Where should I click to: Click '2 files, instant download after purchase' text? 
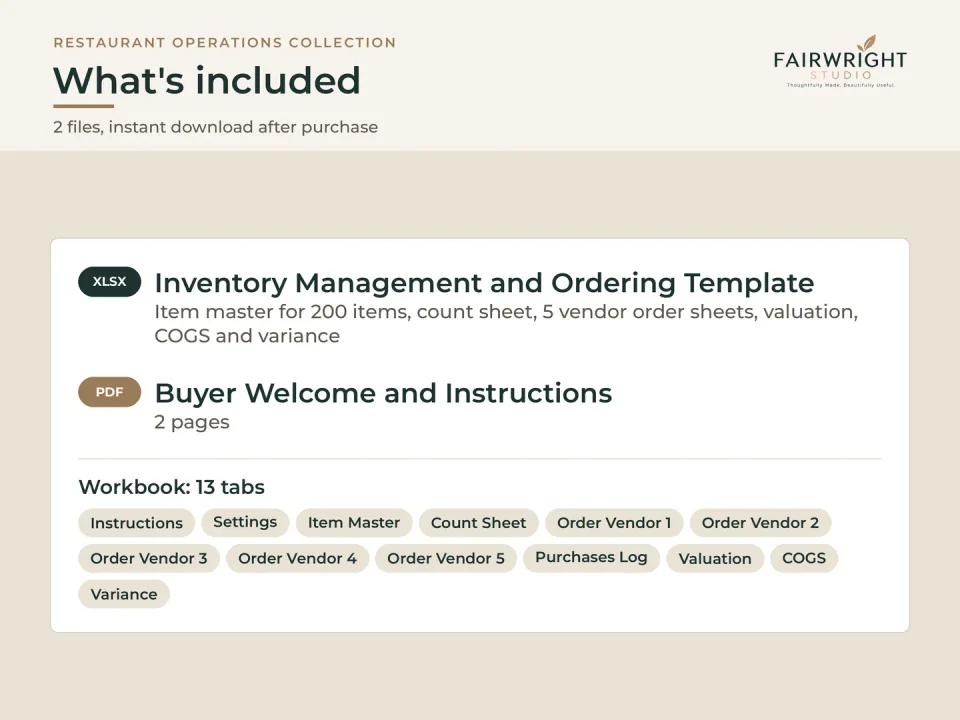(216, 127)
